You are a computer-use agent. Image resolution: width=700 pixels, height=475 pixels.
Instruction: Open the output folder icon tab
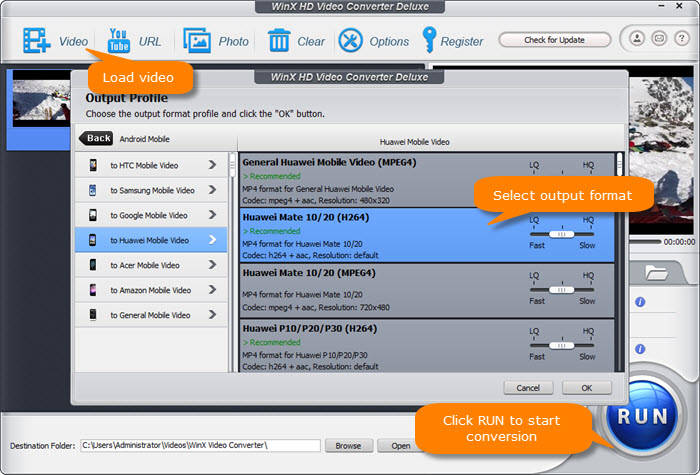(x=656, y=272)
